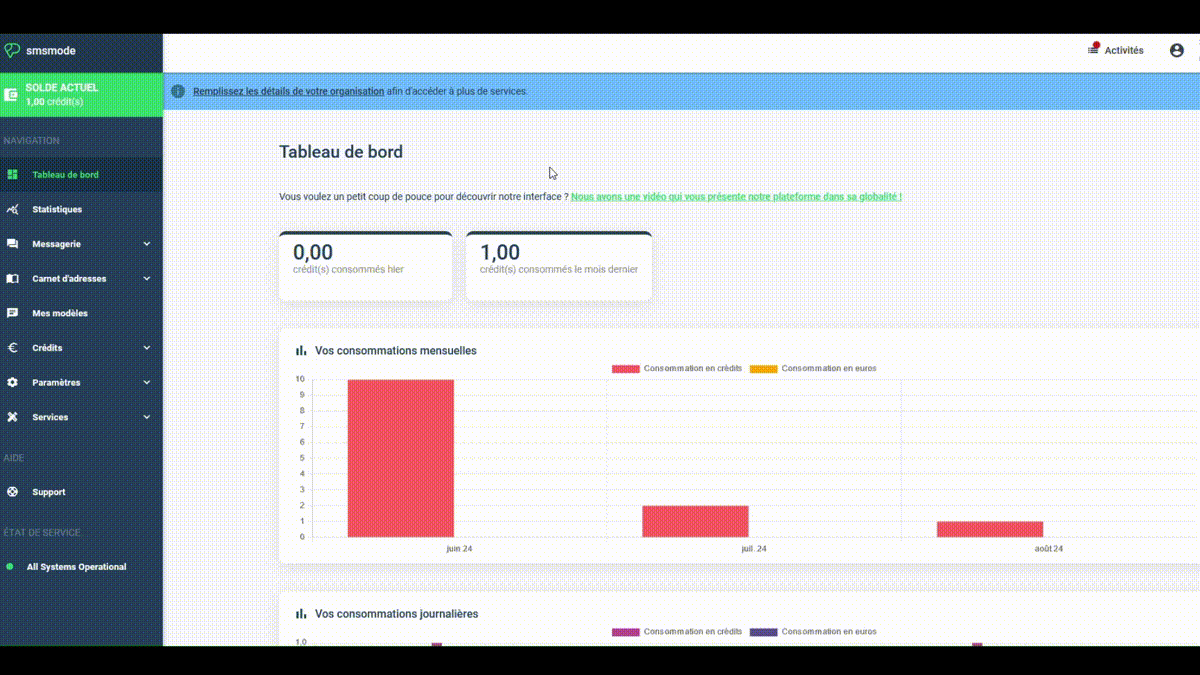Open the Remplissez les détails de votre organisation link
The image size is (1200, 675).
(x=288, y=91)
